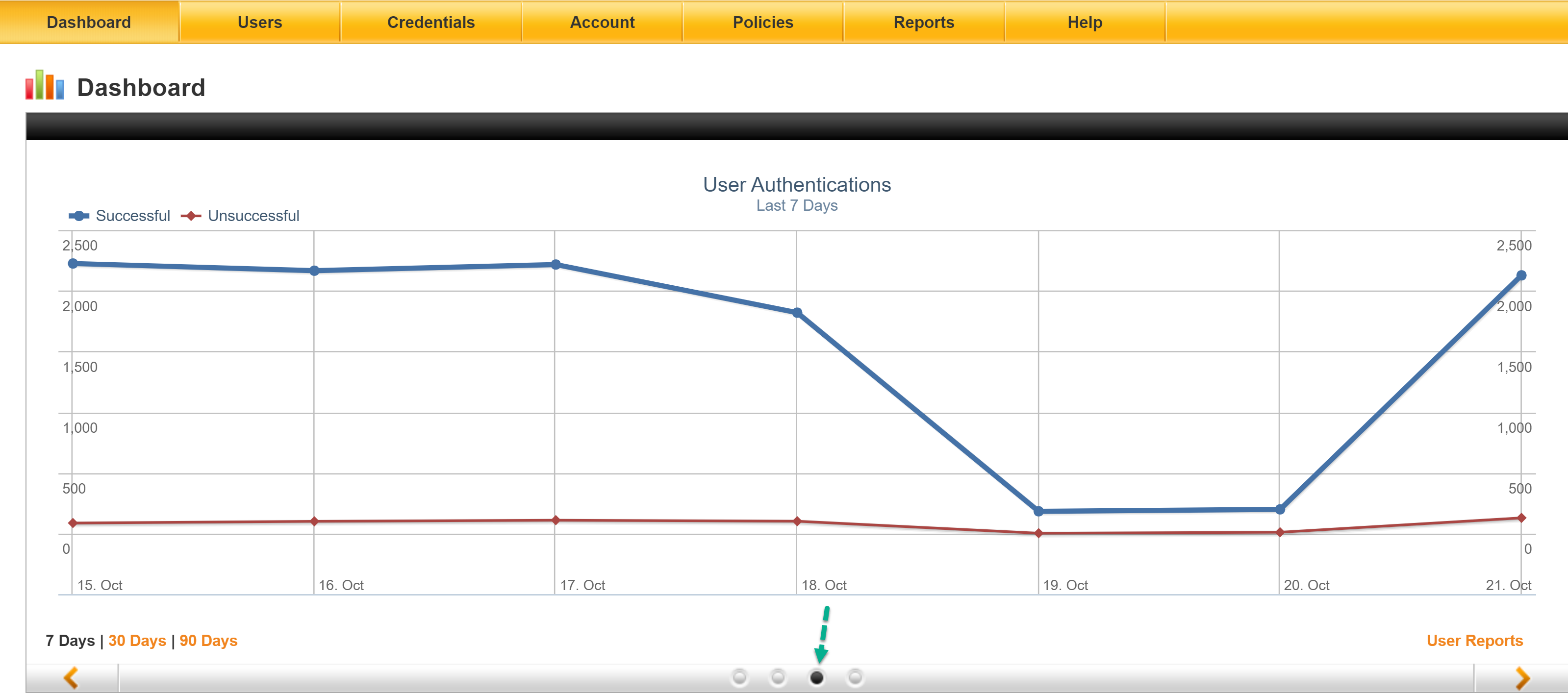Click the right orange carousel arrow
Viewport: 1568px width, 695px height.
click(1522, 677)
